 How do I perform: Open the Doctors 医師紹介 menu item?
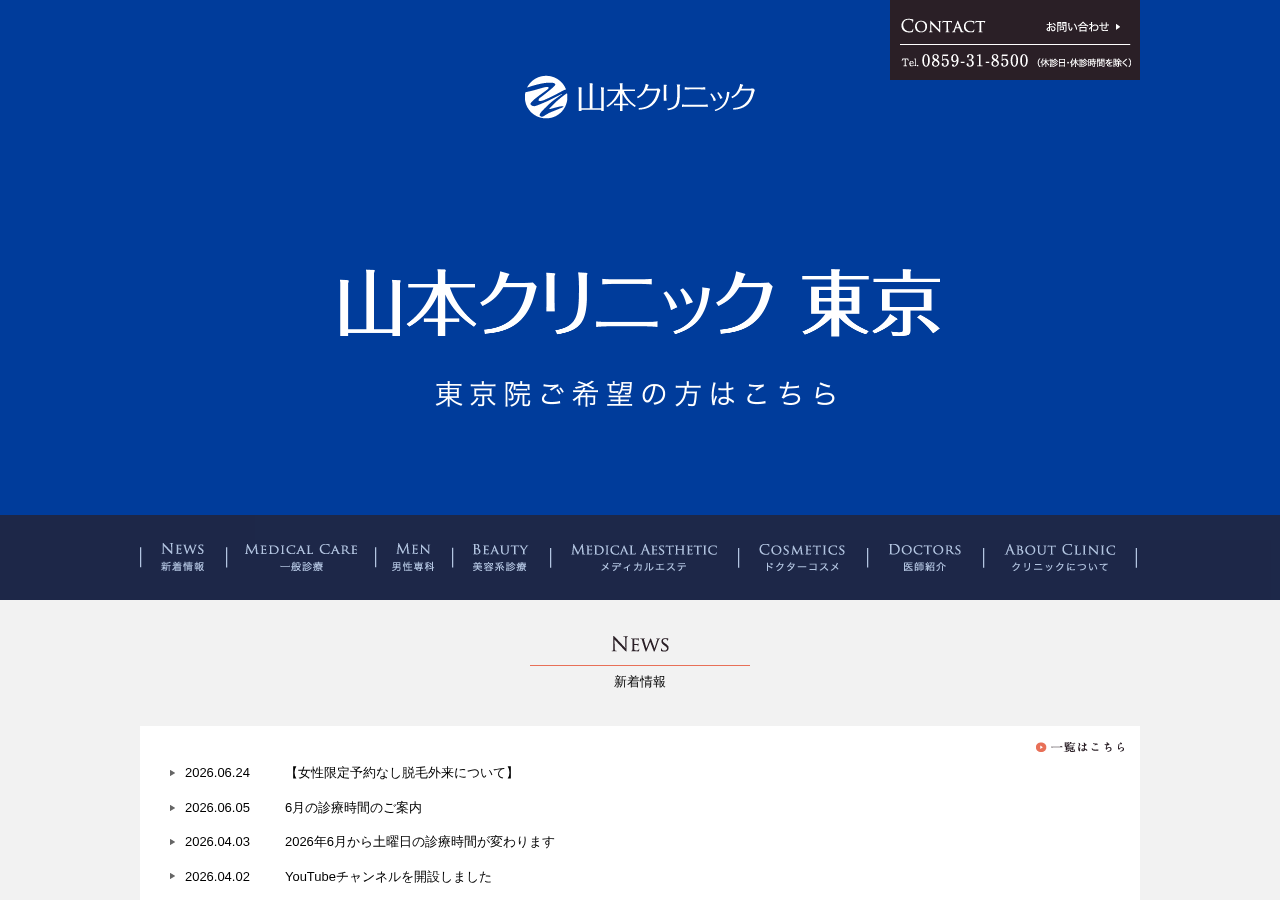click(925, 557)
